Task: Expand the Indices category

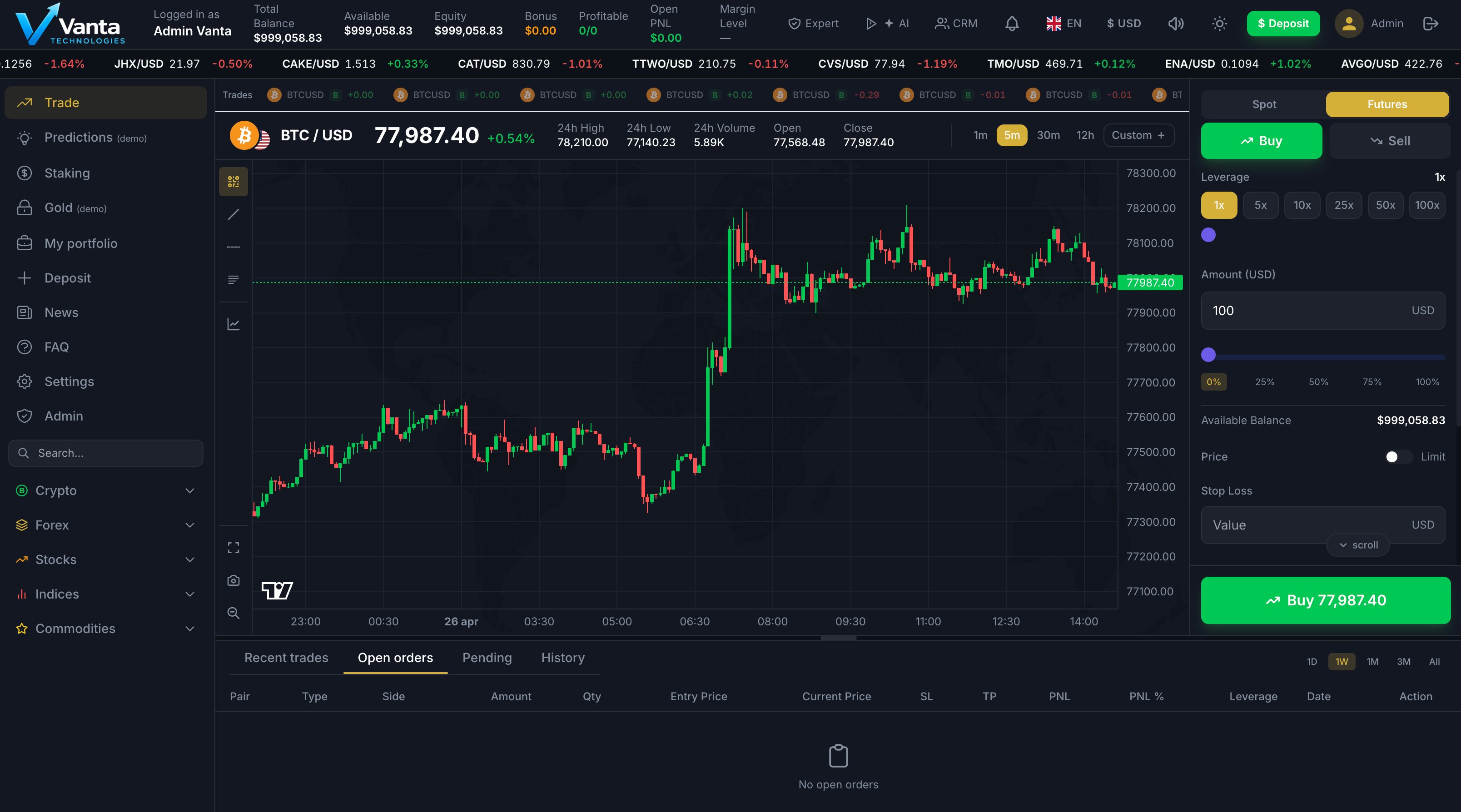Action: click(105, 594)
